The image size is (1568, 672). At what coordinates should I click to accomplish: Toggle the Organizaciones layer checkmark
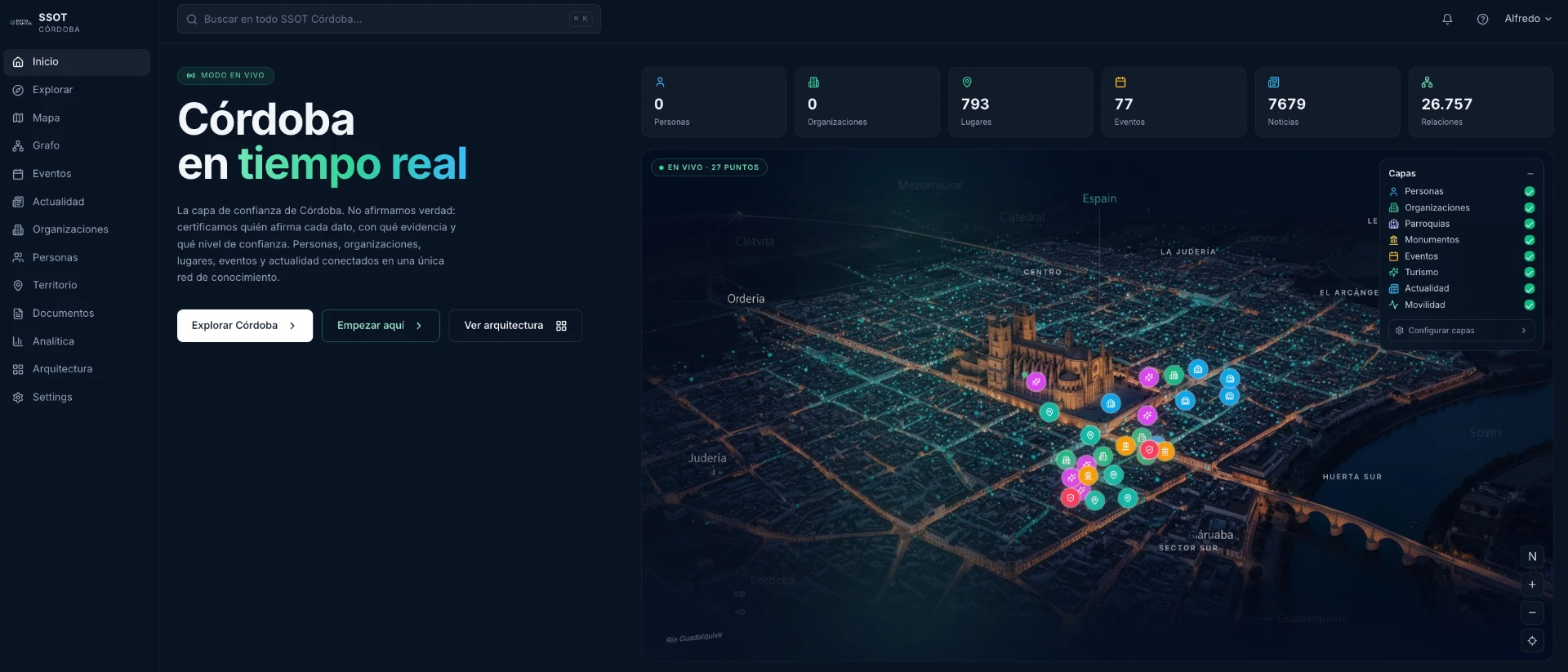click(x=1530, y=208)
